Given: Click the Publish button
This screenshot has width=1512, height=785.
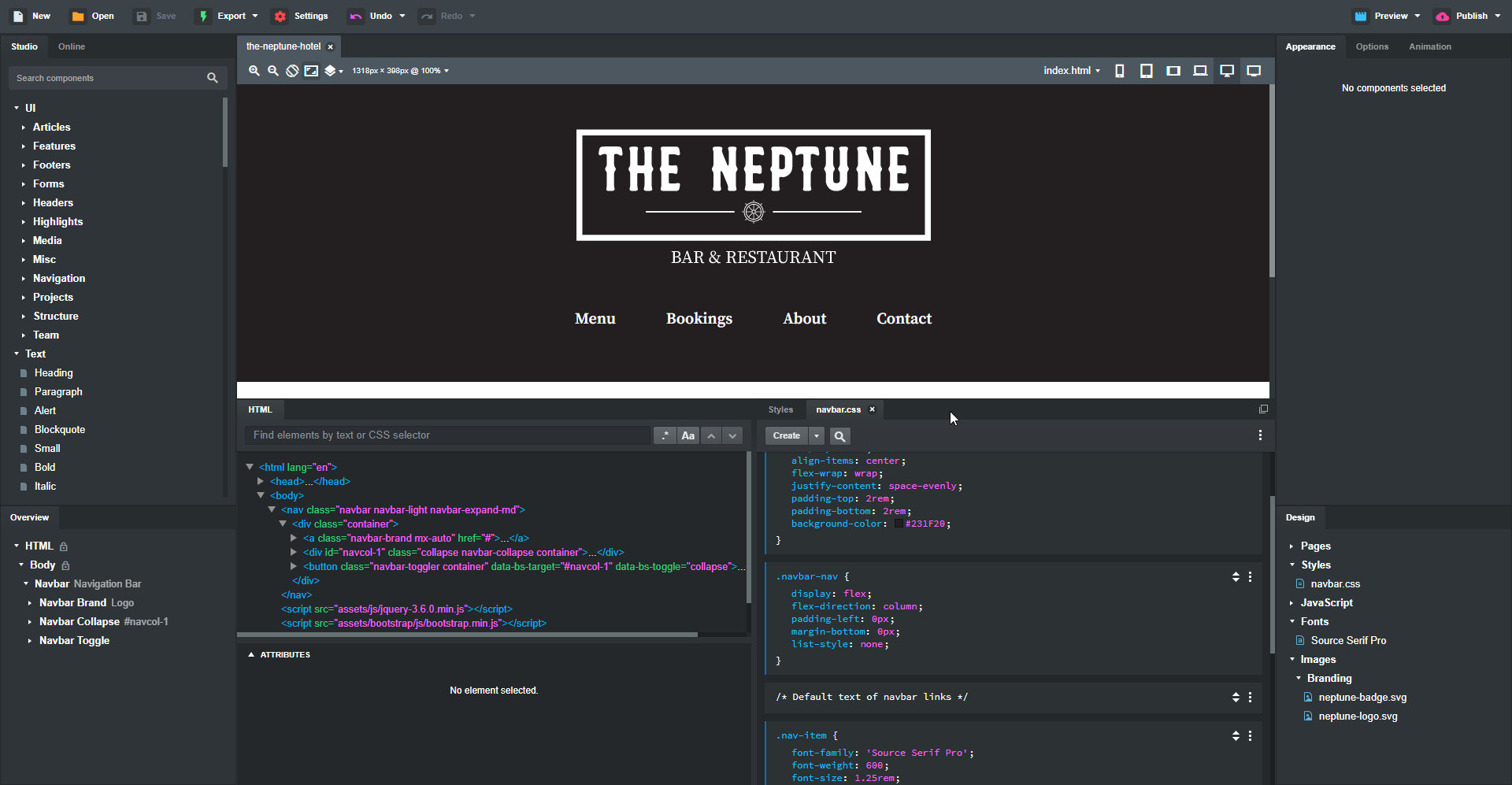Looking at the screenshot, I should click(1467, 16).
